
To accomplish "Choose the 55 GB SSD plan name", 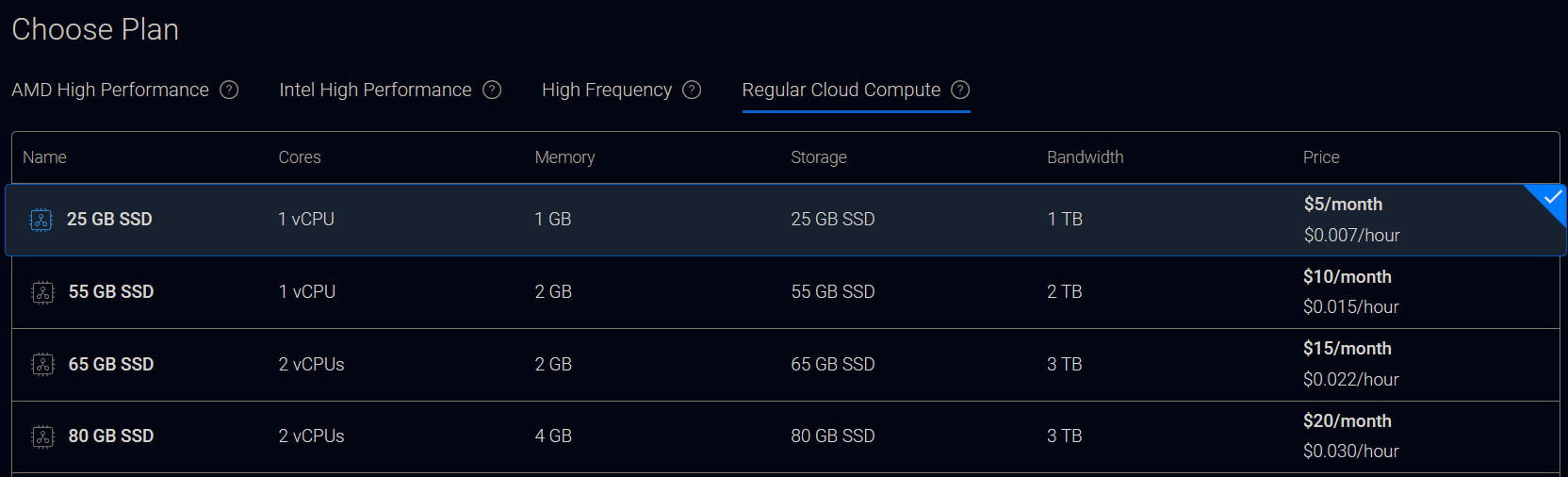I will [111, 292].
